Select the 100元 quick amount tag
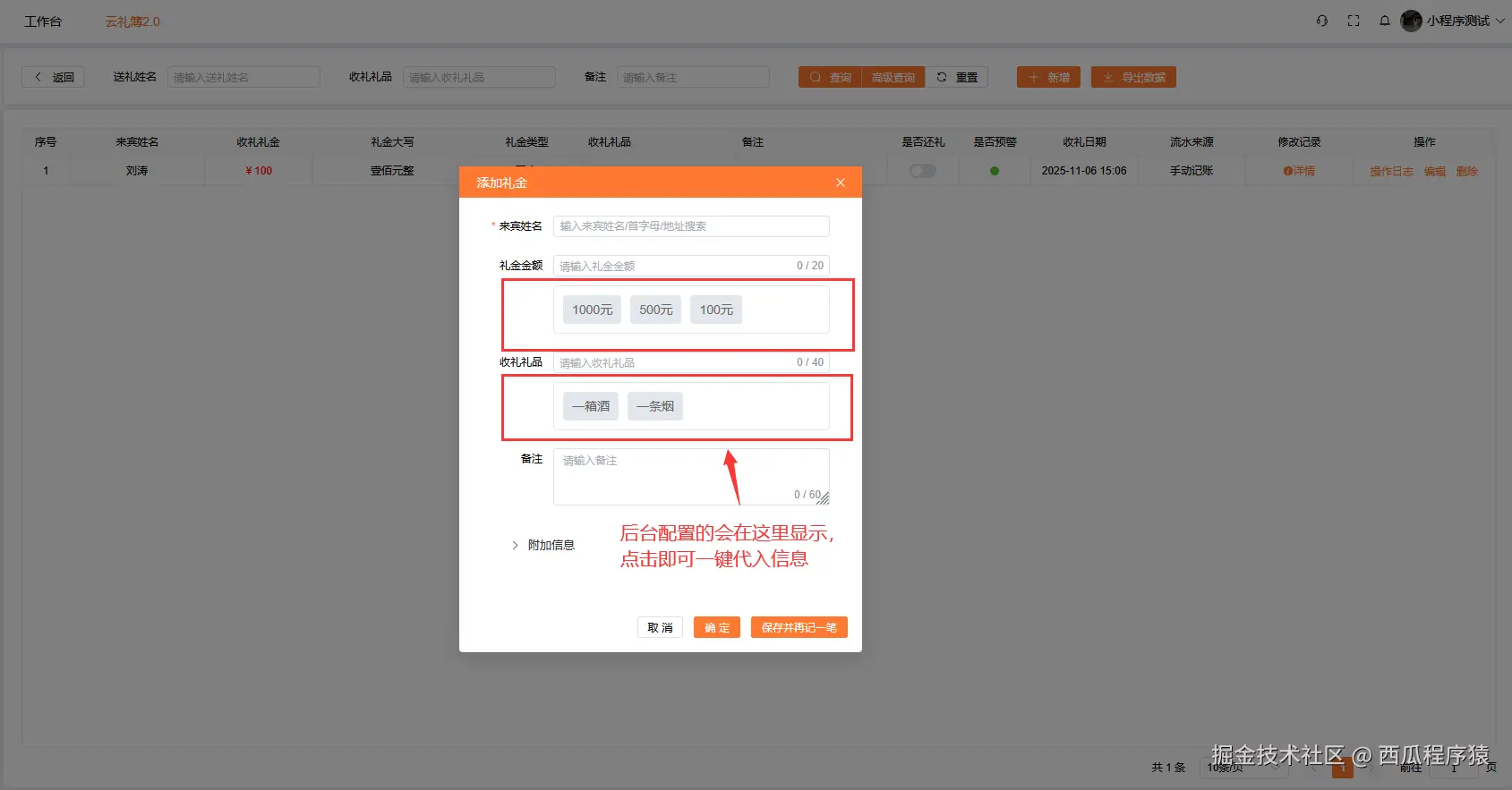Screen dimensions: 1512x790 pyautogui.click(x=716, y=310)
